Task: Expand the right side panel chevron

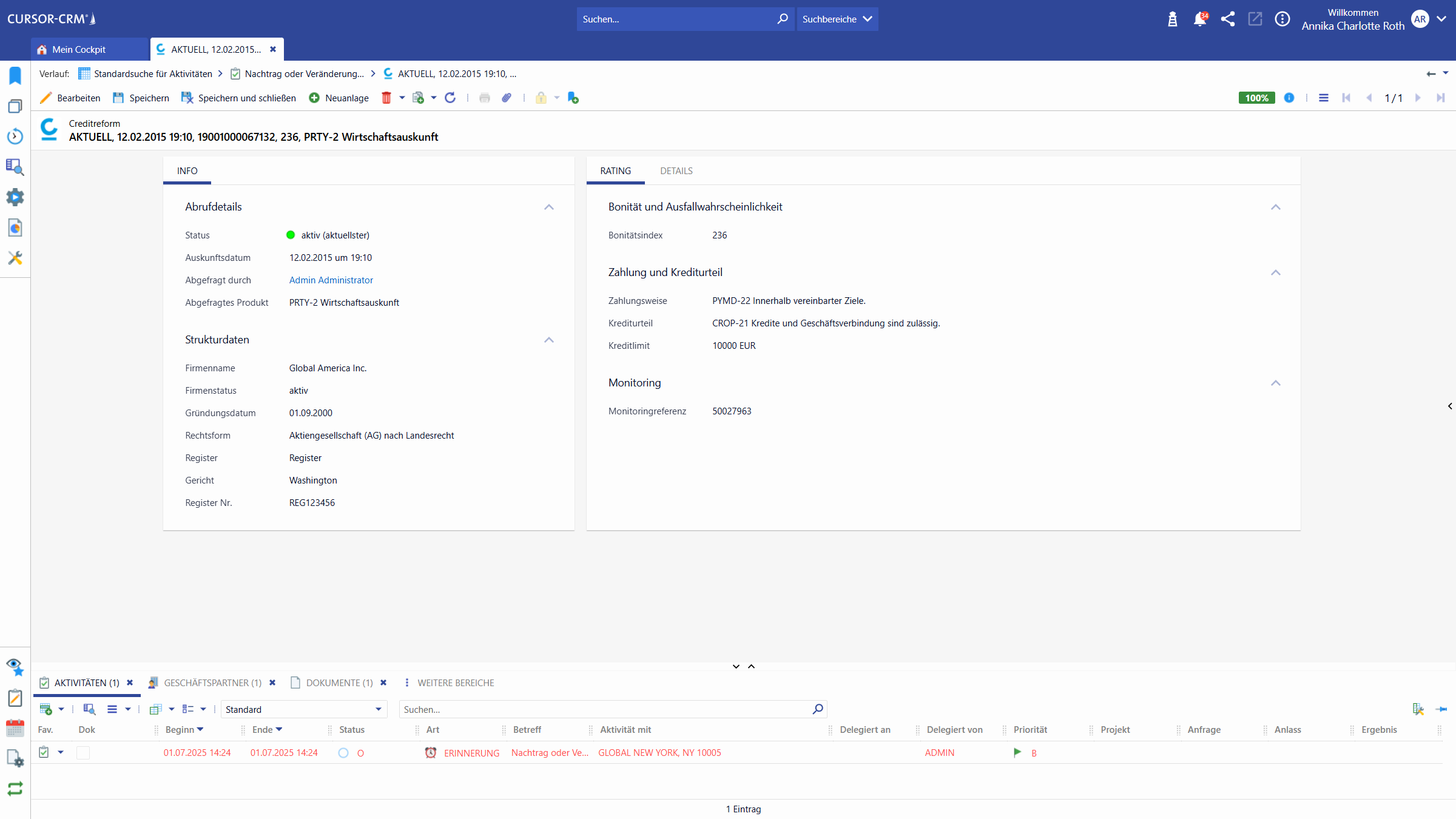Action: [x=1450, y=406]
